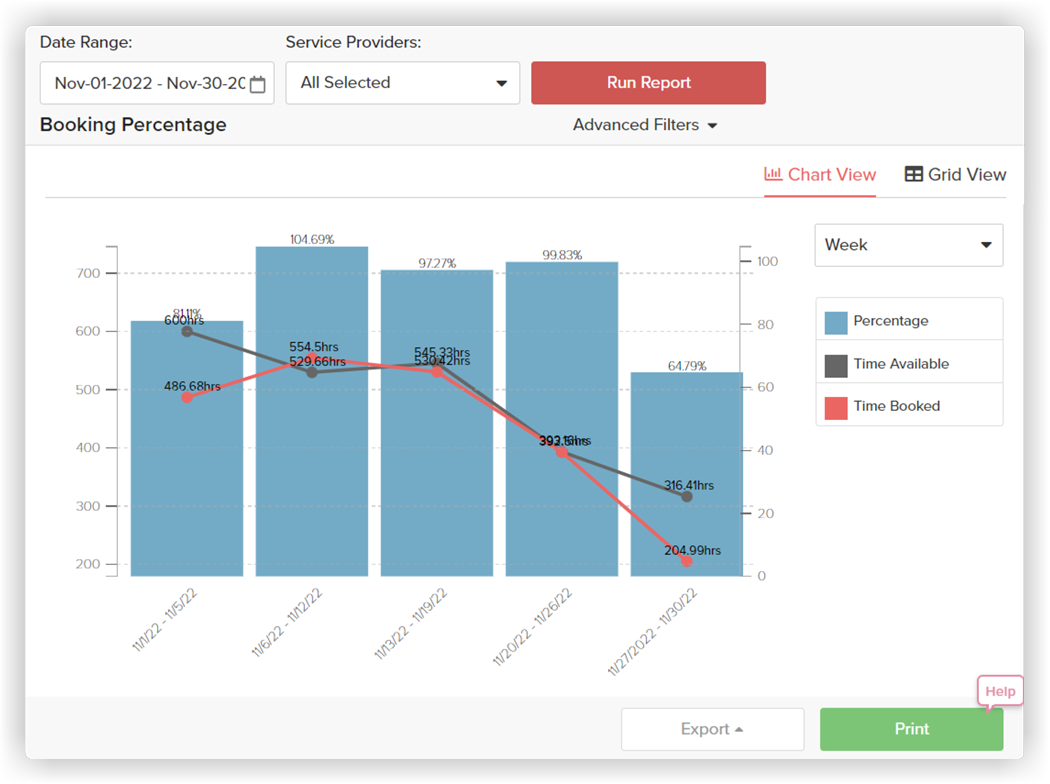
Task: Click the Export arrow icon
Action: [739, 730]
